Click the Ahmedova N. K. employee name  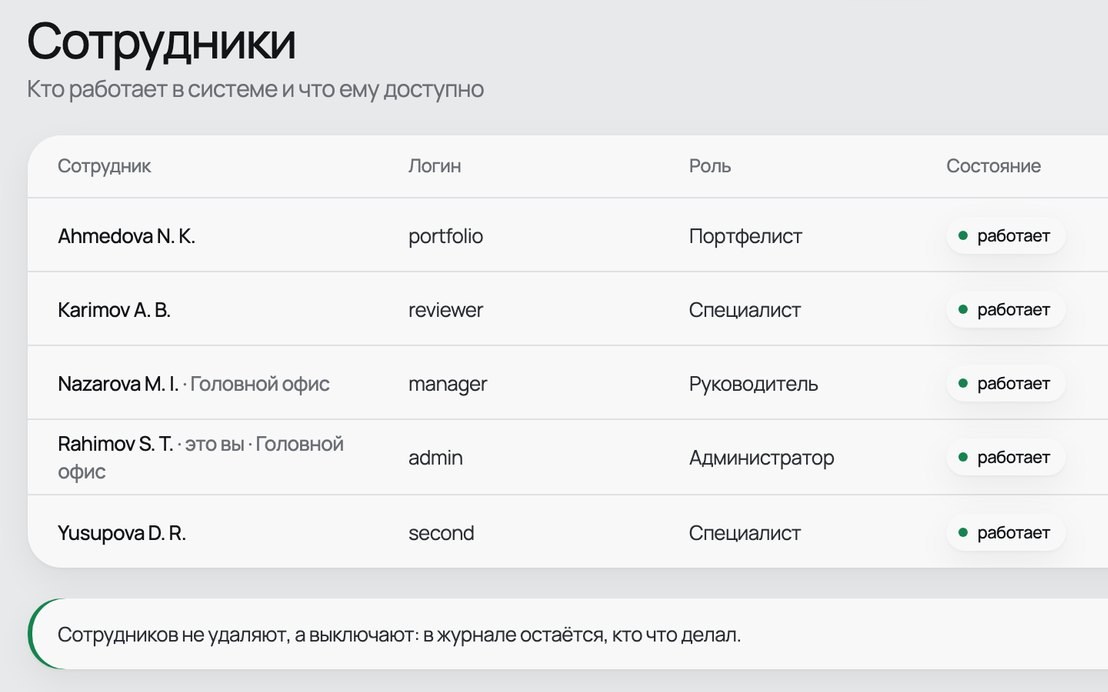tap(126, 236)
